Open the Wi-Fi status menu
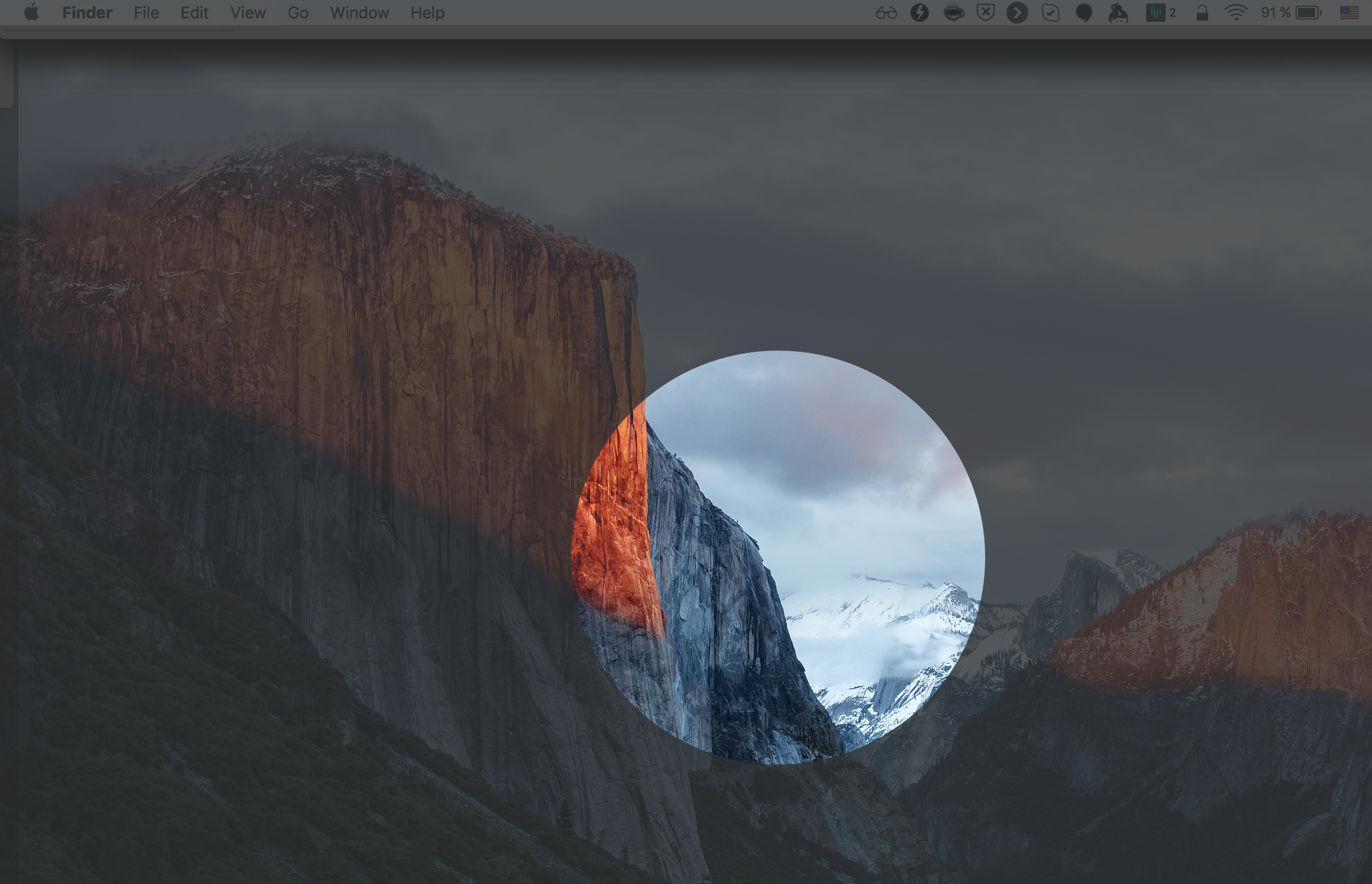1372x884 pixels. [1236, 13]
